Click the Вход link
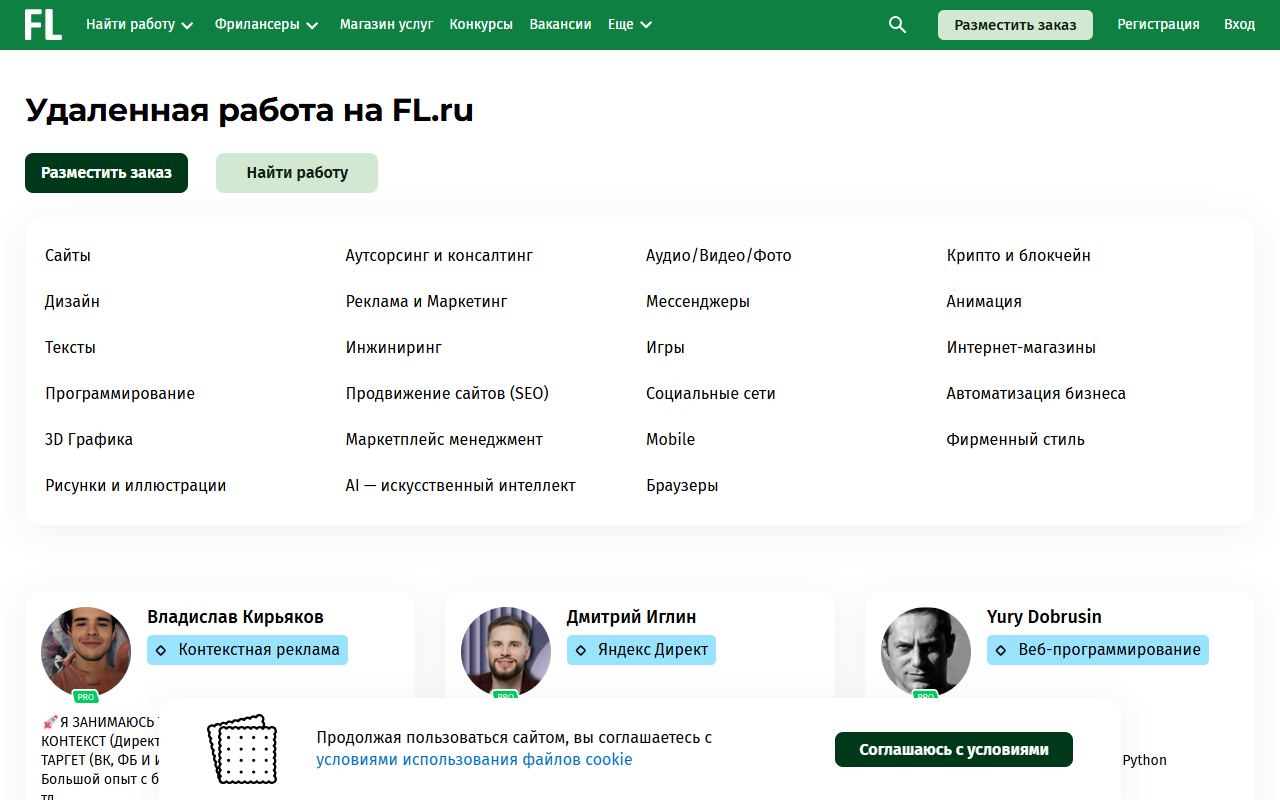The width and height of the screenshot is (1280, 800). 1239,25
